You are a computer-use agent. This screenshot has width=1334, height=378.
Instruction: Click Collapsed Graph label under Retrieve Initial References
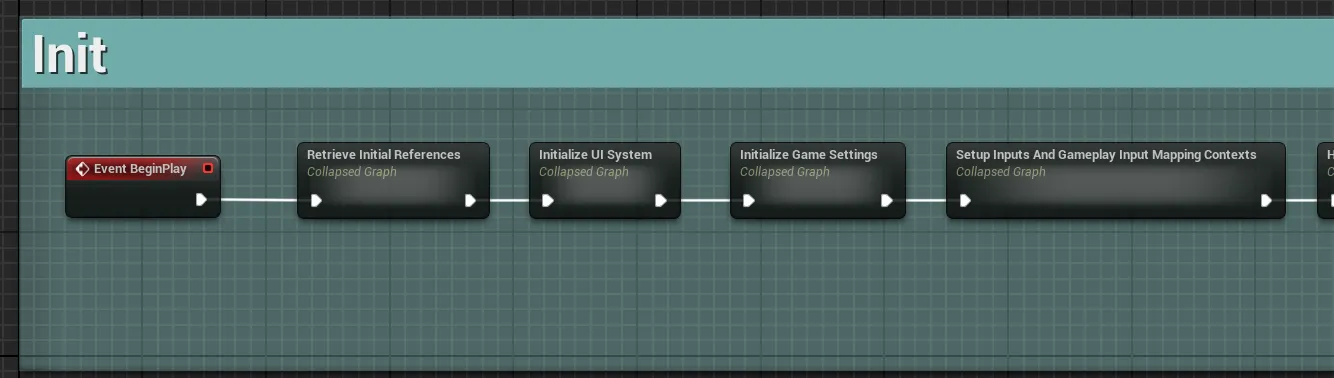[352, 172]
